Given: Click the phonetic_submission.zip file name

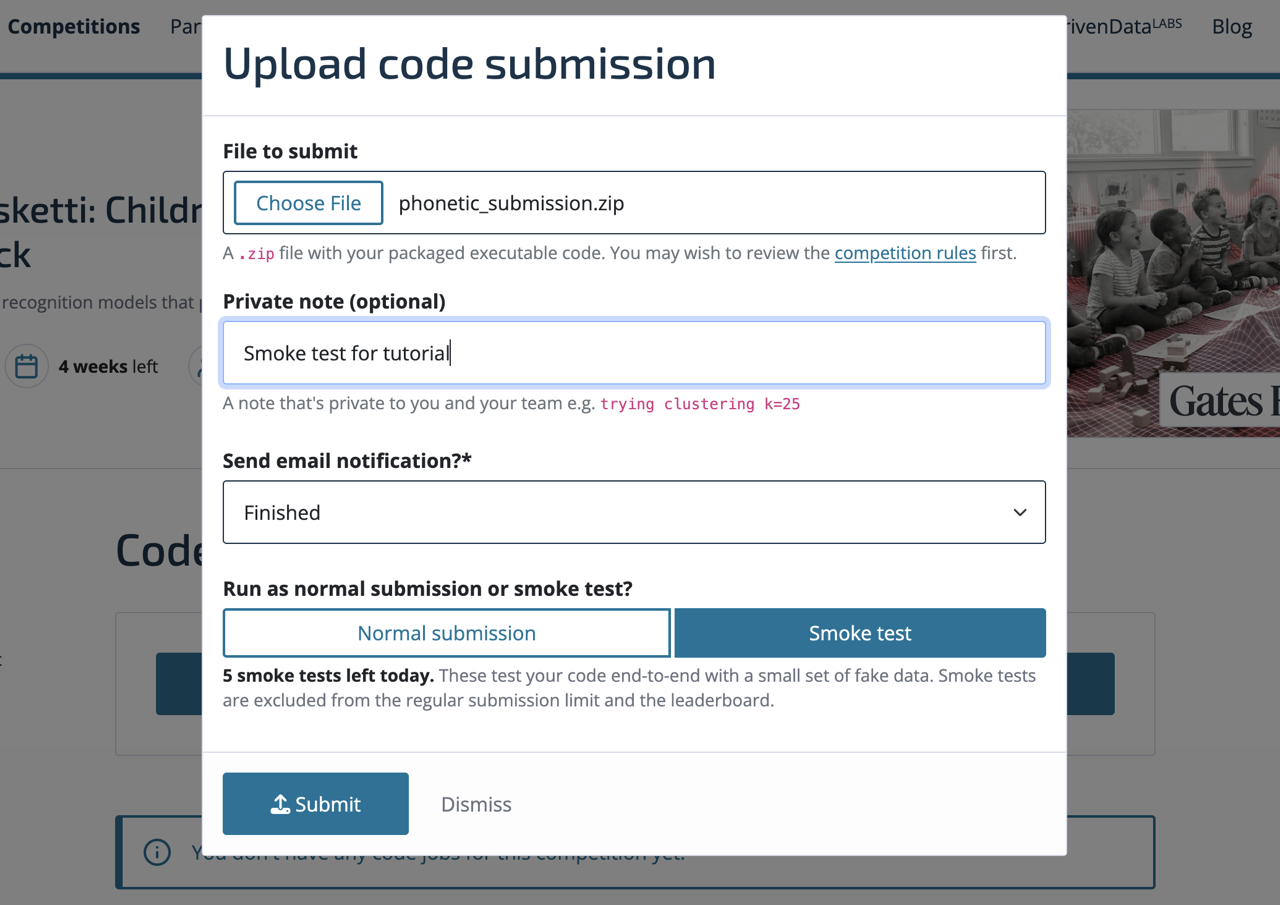Looking at the screenshot, I should coord(511,203).
